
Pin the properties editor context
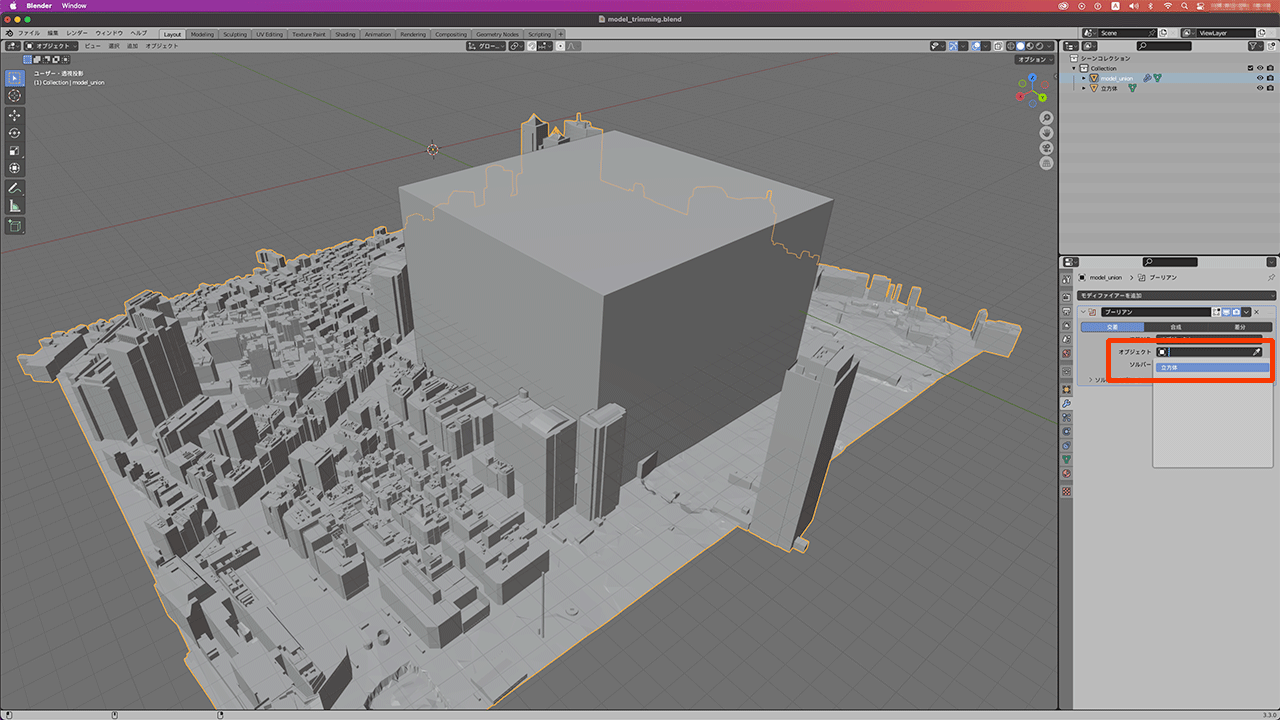(1271, 277)
